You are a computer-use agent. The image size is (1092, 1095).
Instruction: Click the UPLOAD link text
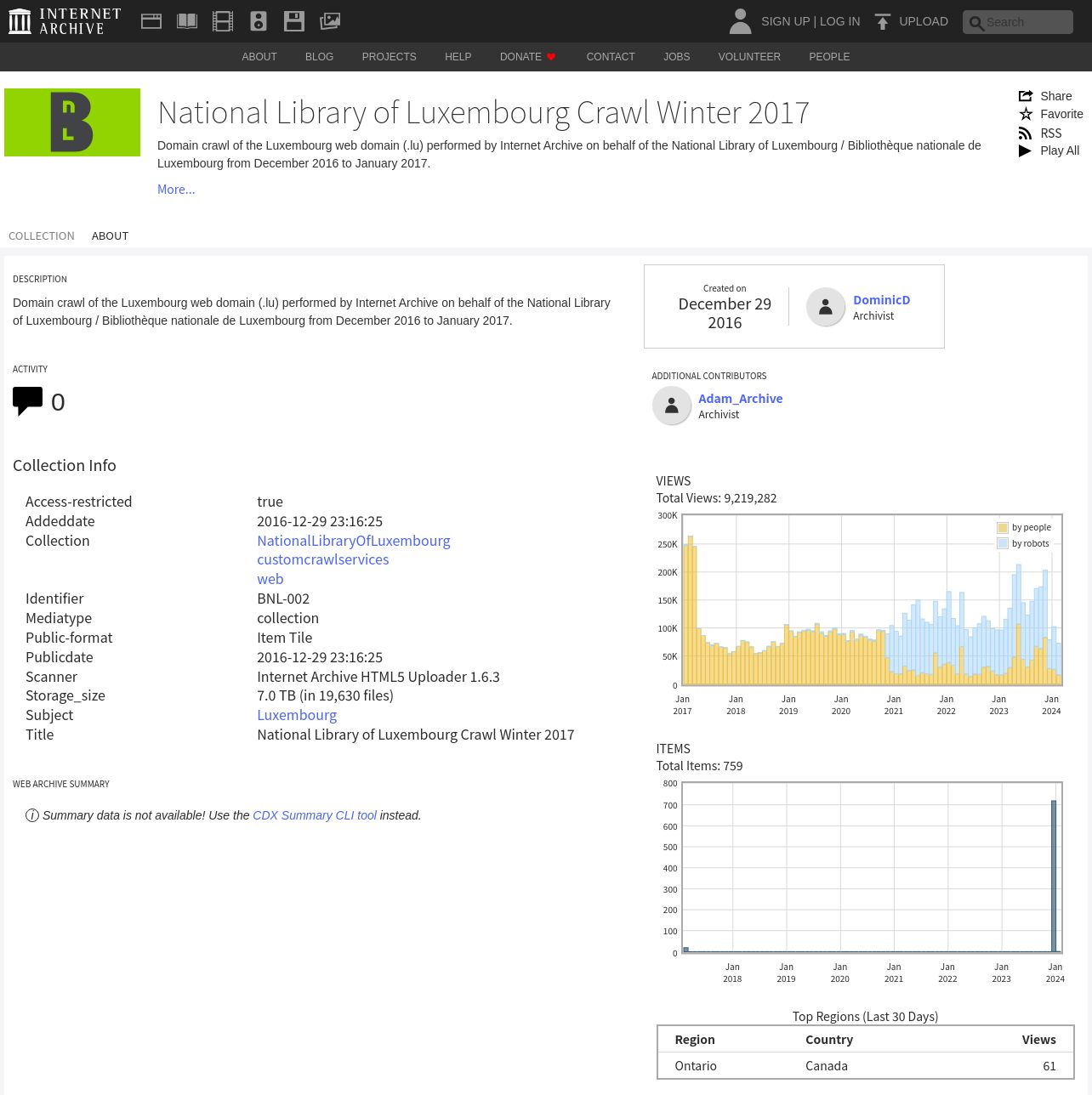click(x=924, y=21)
